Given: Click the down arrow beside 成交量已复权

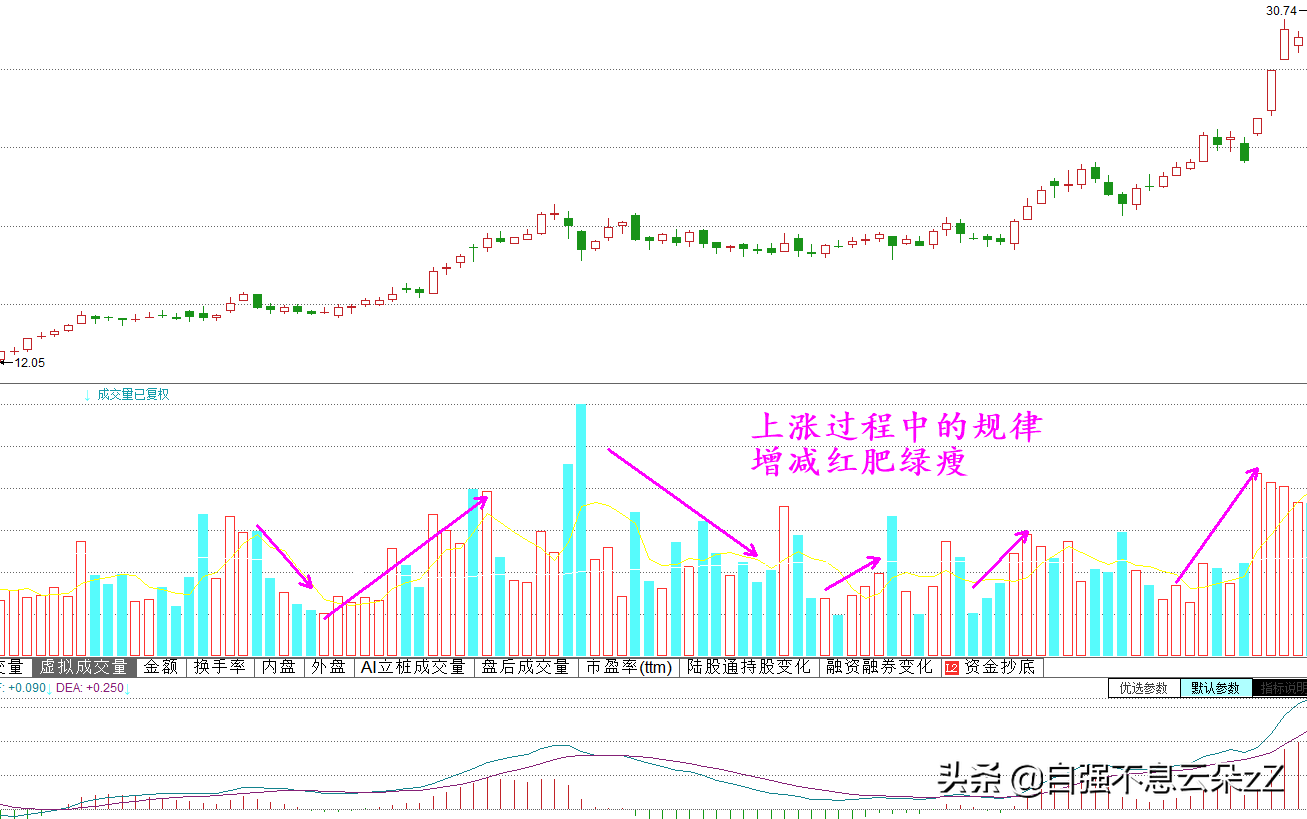Looking at the screenshot, I should (88, 395).
